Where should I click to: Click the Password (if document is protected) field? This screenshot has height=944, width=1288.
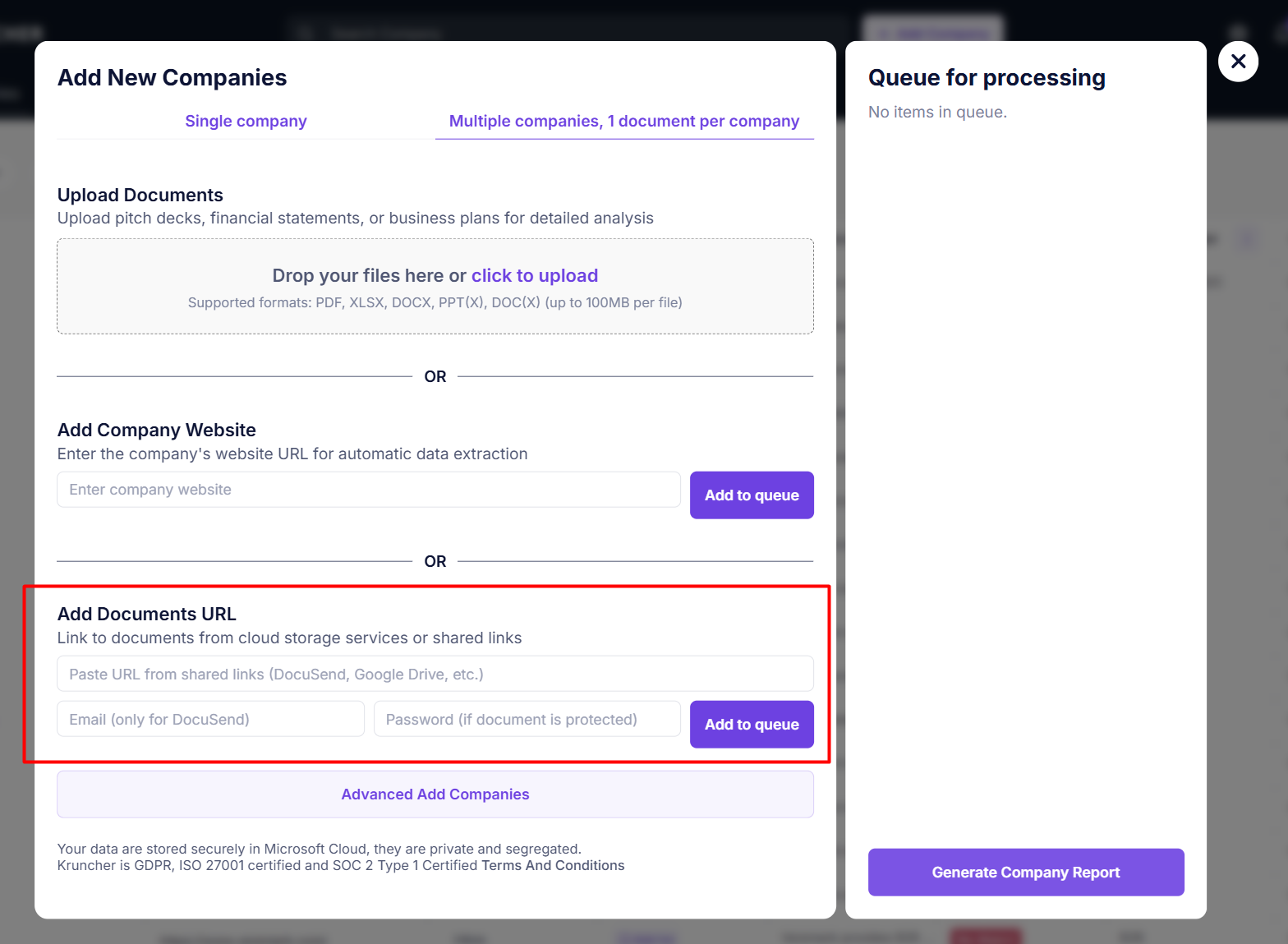click(527, 718)
